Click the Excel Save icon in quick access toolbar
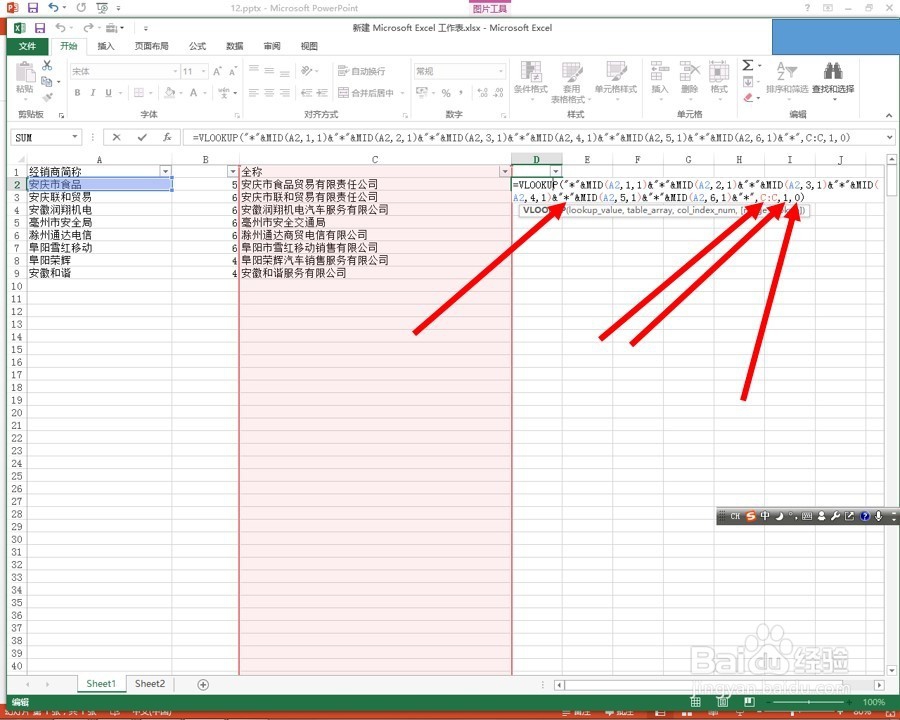The height and width of the screenshot is (720, 900). tap(40, 28)
